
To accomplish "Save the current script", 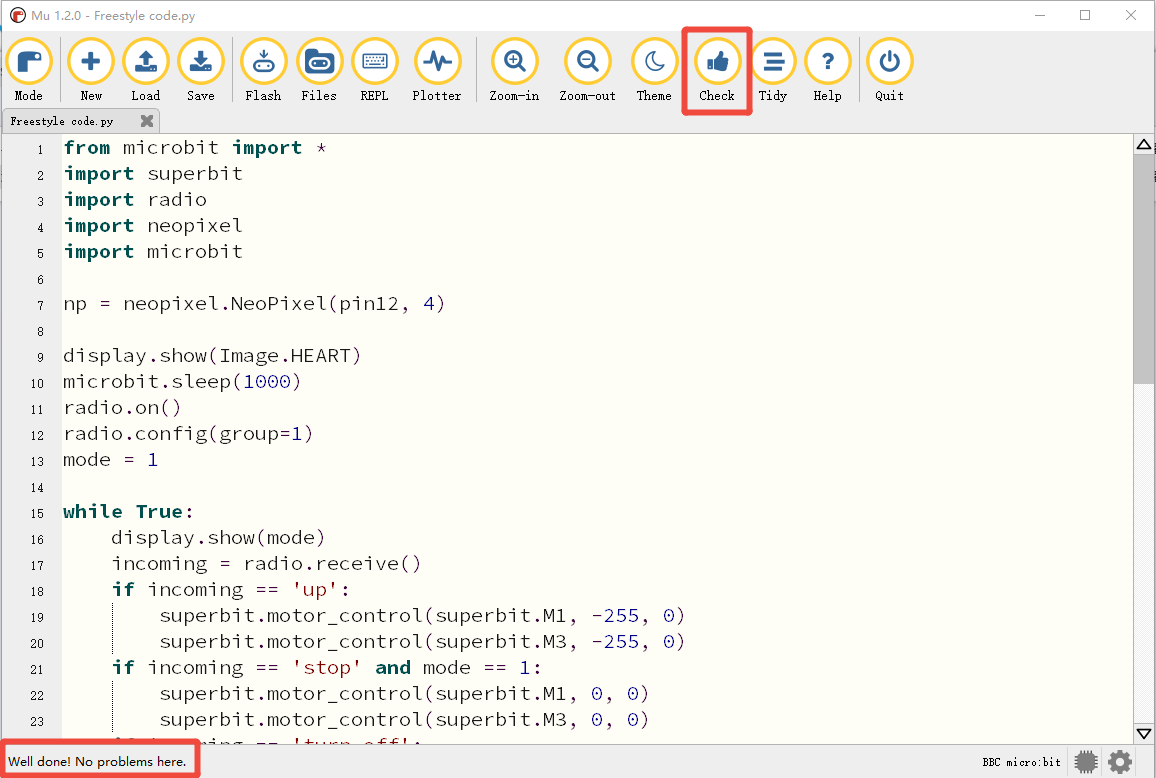I will (x=201, y=70).
